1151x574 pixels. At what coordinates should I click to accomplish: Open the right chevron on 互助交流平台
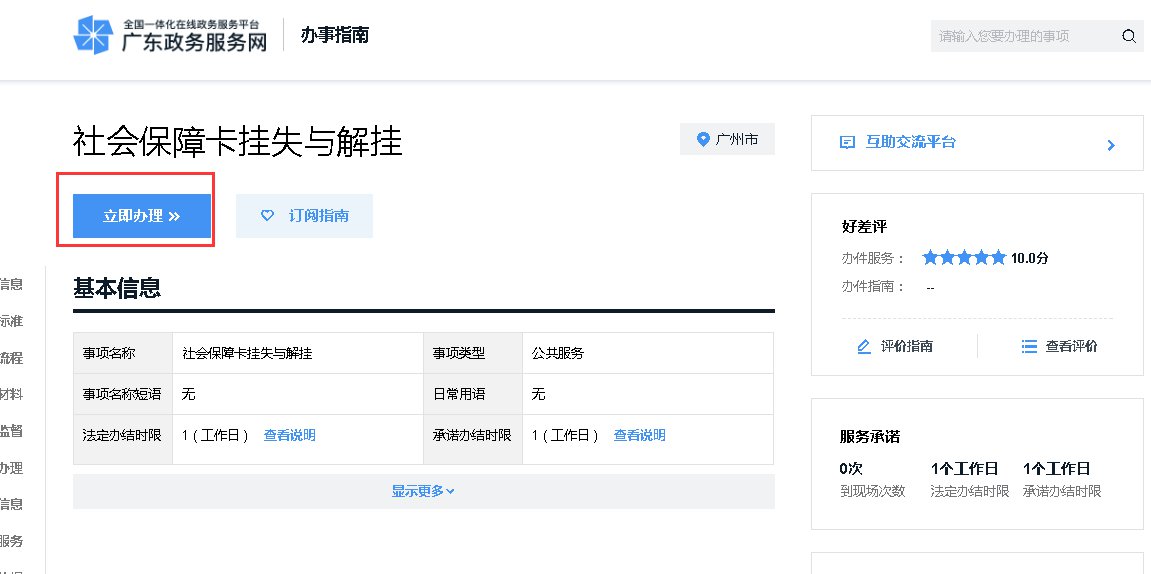click(1110, 145)
